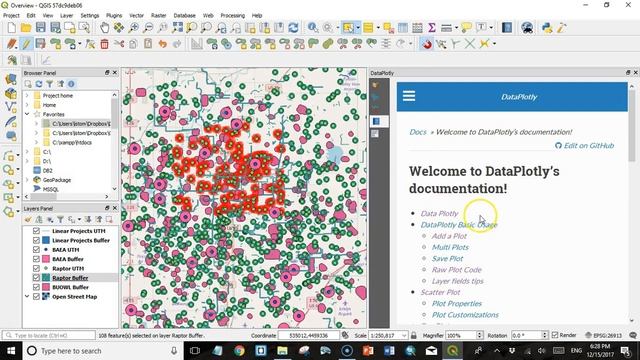Click the Coordinate field in status bar

(309, 336)
